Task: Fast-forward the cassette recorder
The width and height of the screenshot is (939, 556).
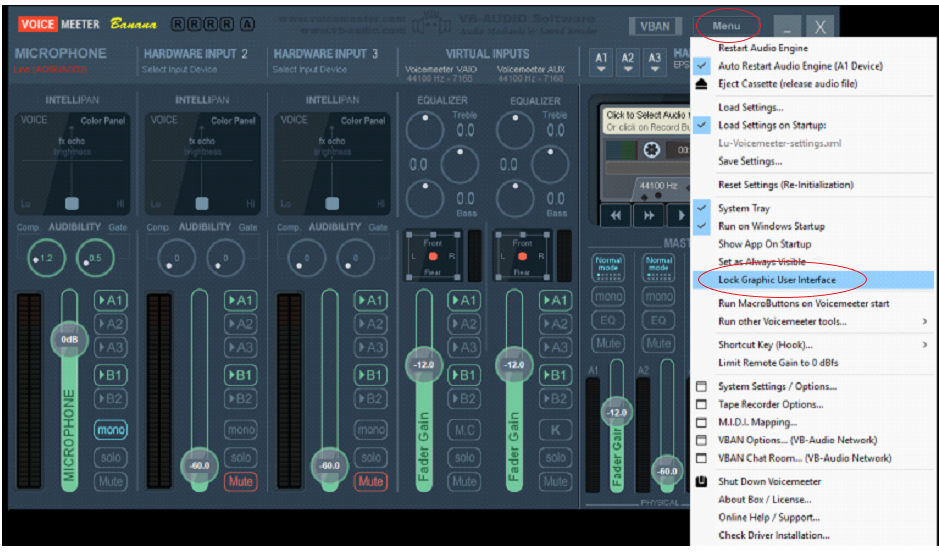Action: point(649,216)
